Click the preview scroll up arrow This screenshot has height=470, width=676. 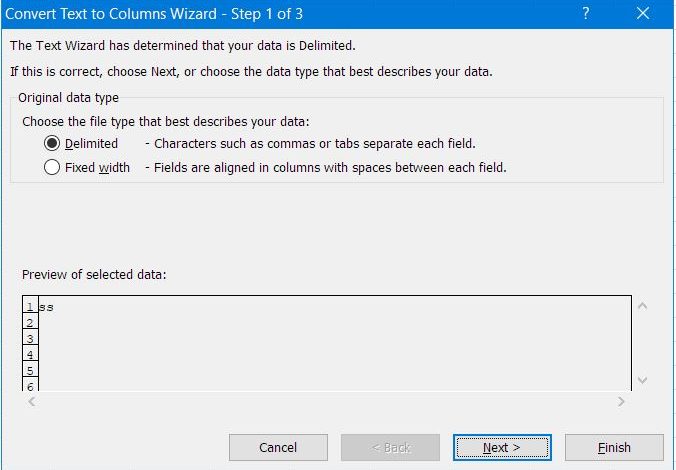pos(642,305)
